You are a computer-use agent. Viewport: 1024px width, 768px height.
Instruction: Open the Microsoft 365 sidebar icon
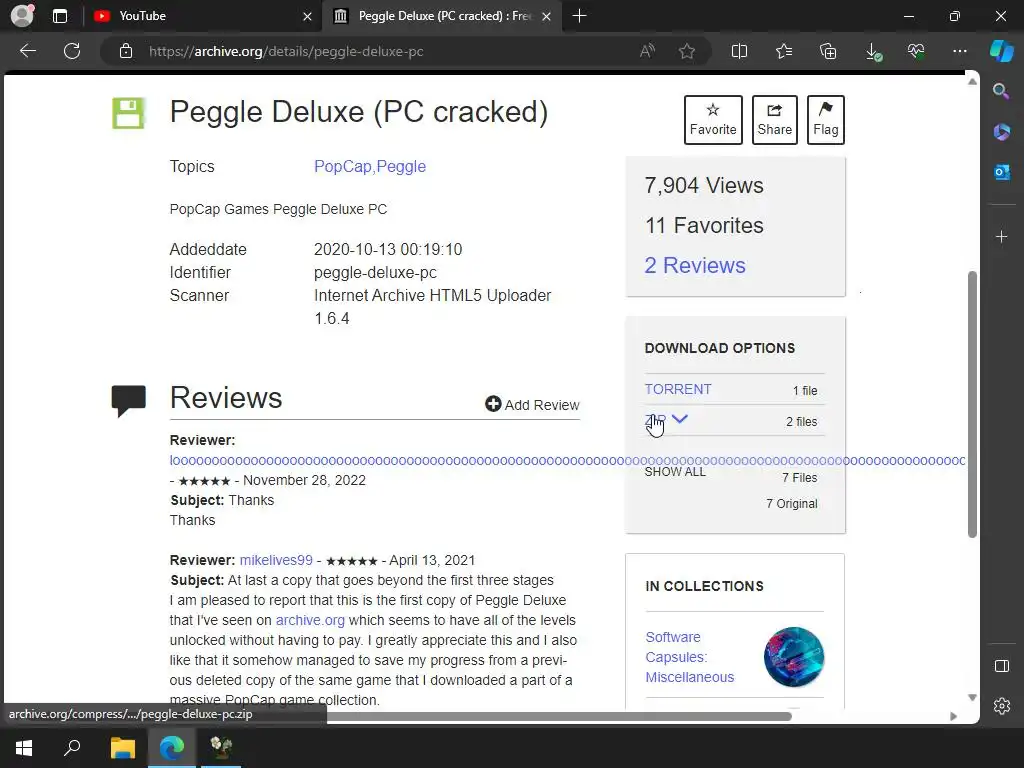1001,132
